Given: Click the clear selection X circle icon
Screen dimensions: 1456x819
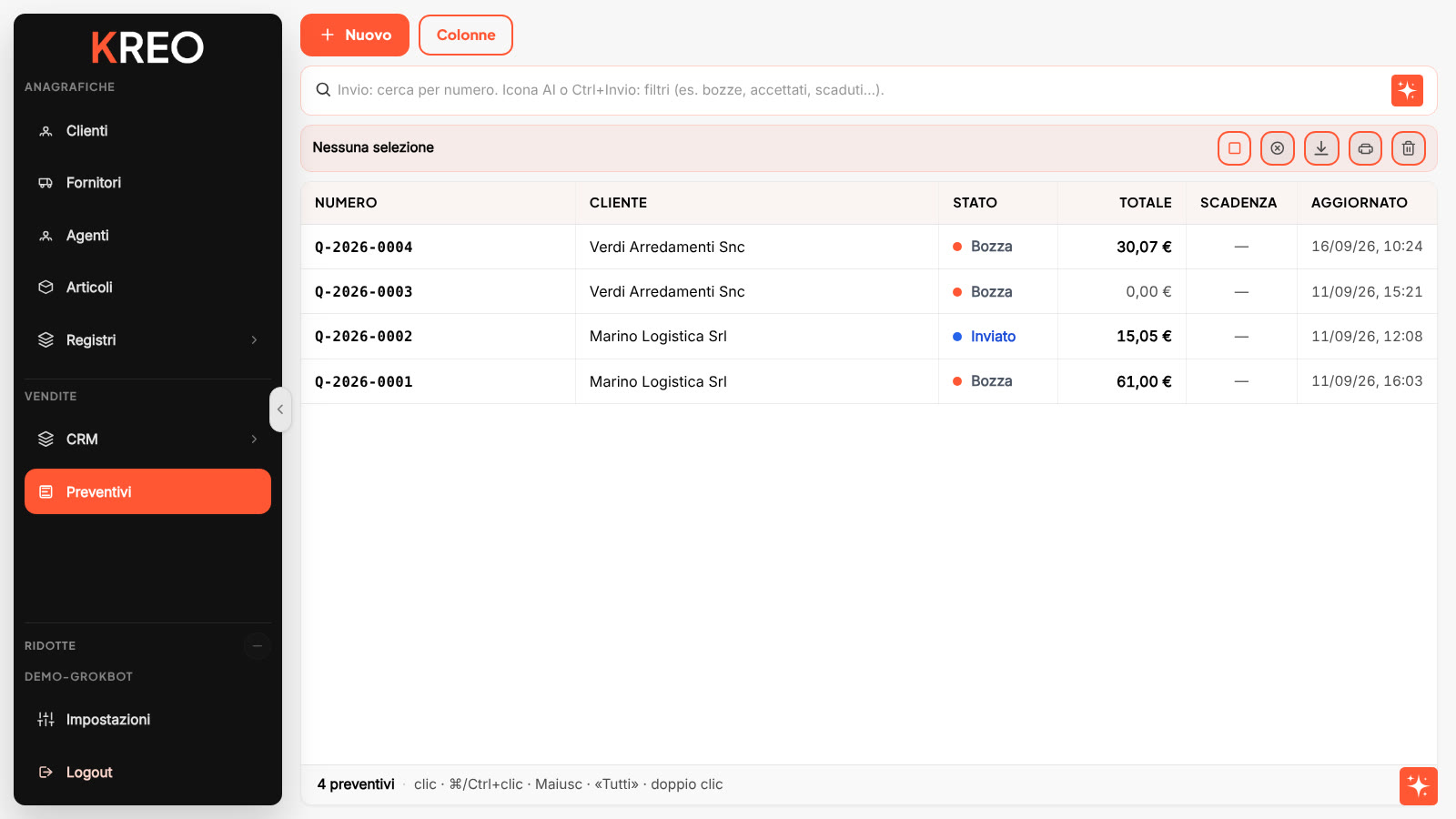Looking at the screenshot, I should tap(1278, 148).
